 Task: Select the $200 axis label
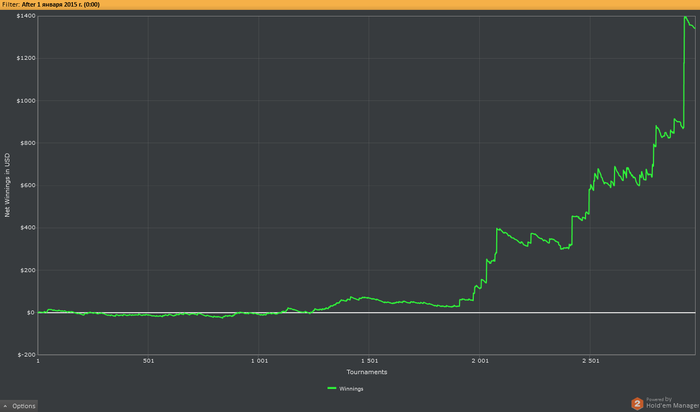[x=28, y=271]
